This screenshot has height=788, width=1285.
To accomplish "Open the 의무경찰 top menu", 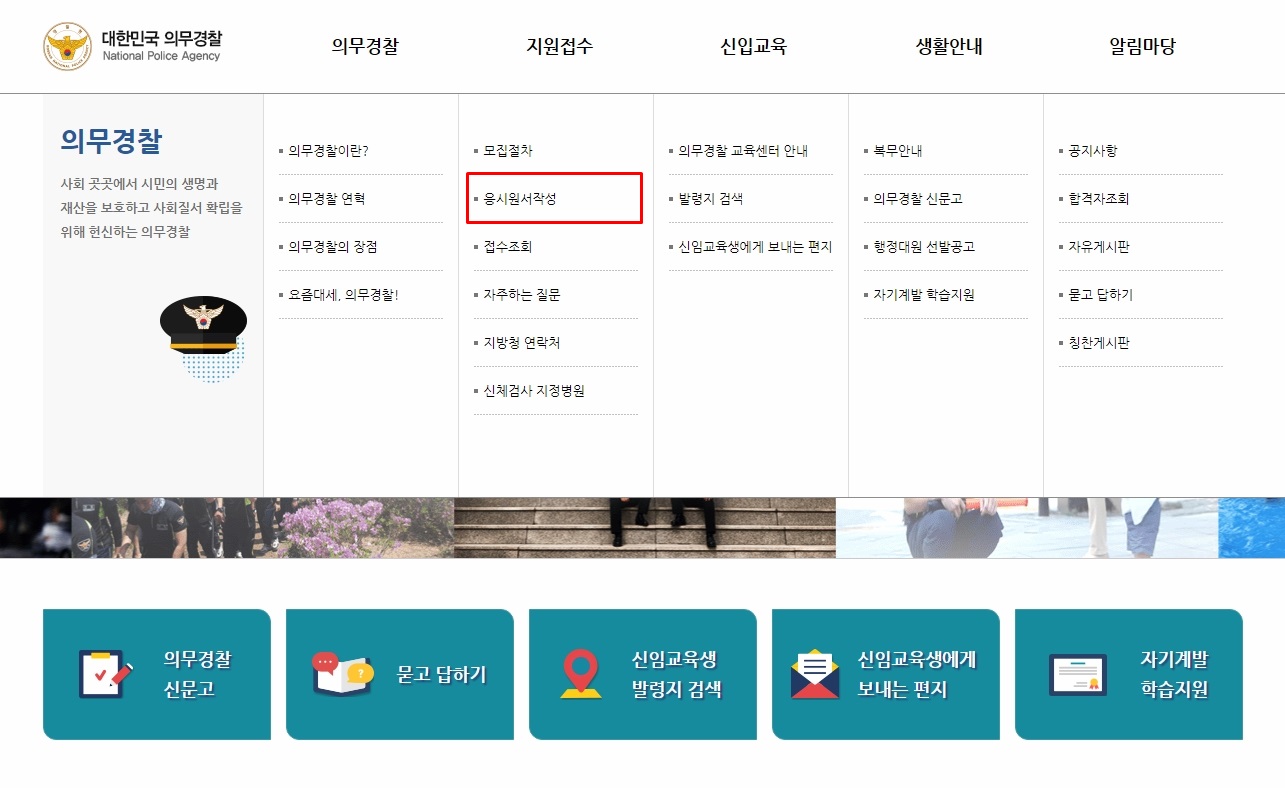I will pos(365,46).
